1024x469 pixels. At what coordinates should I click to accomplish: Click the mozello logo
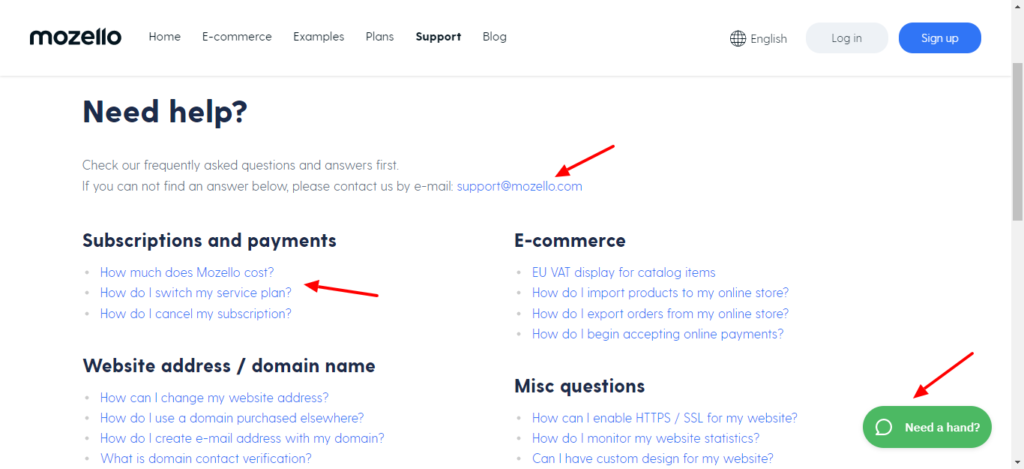coord(75,37)
